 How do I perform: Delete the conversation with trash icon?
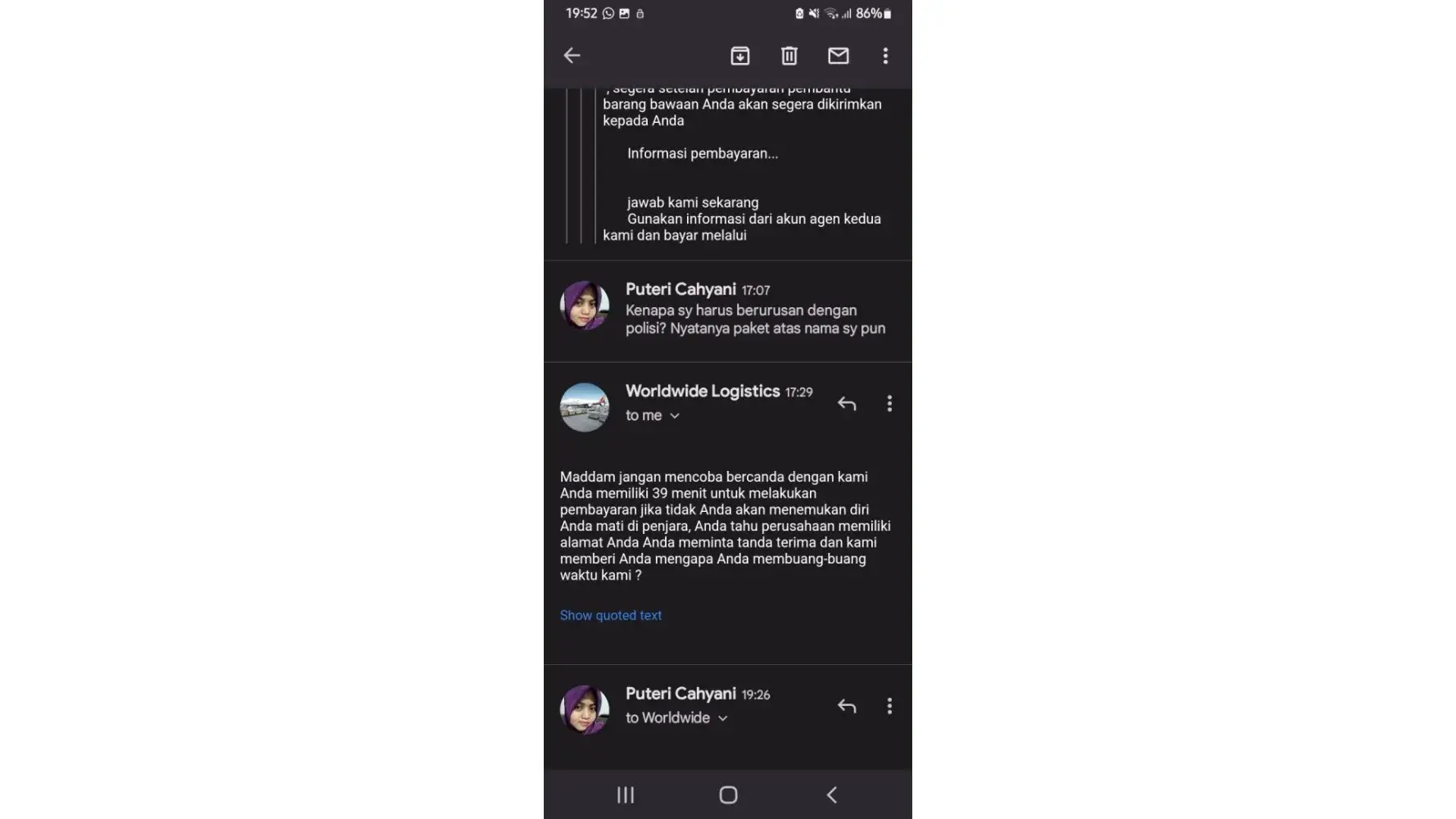point(789,56)
